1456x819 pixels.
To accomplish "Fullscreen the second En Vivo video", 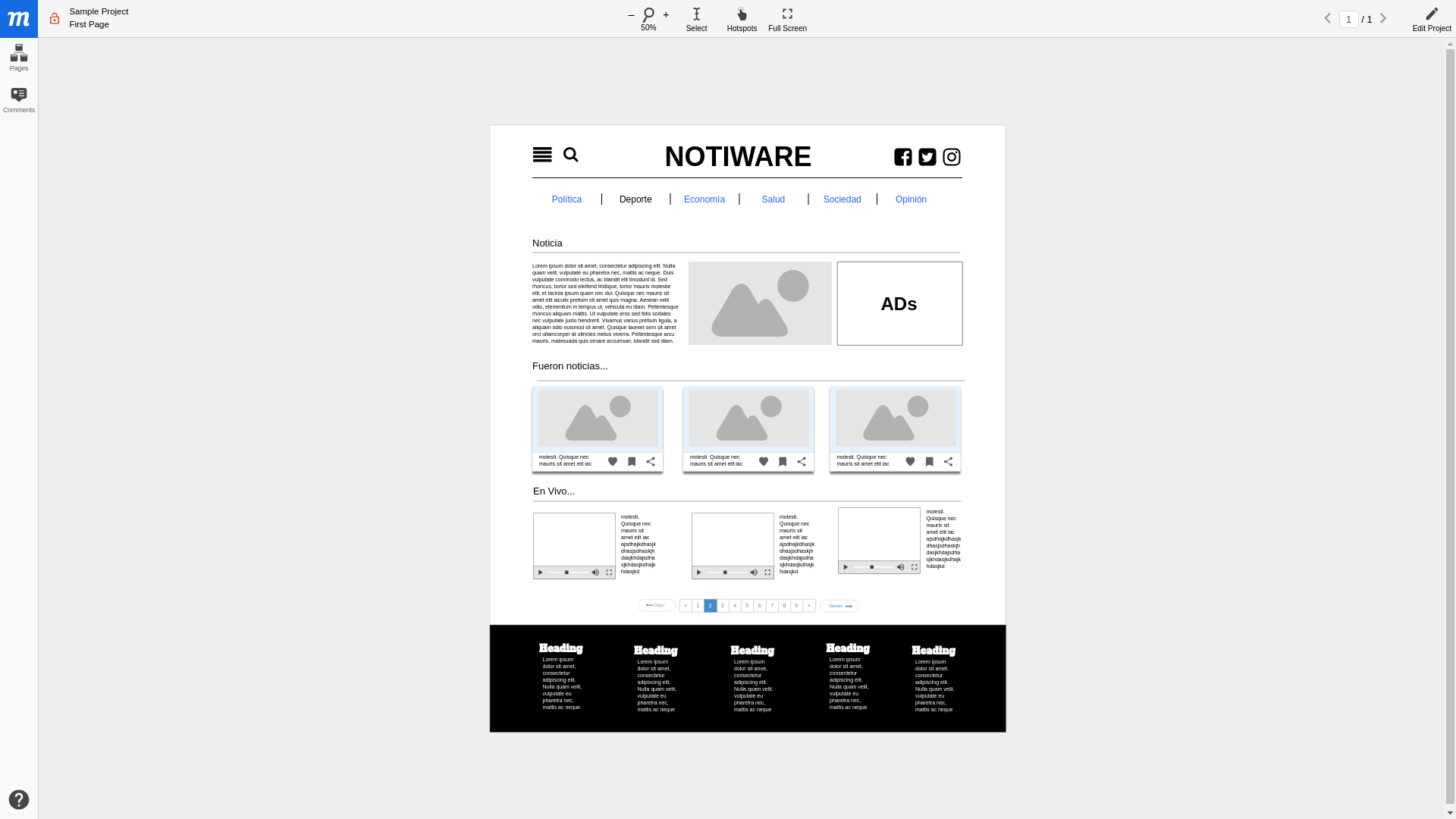I will click(x=767, y=573).
